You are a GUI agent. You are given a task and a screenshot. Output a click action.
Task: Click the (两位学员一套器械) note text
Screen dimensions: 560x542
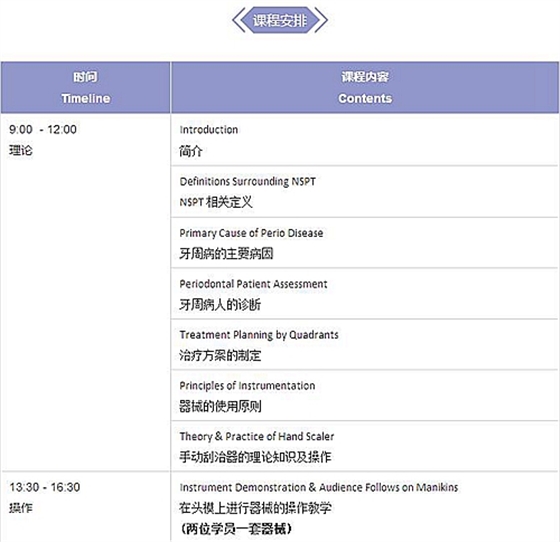tap(236, 529)
